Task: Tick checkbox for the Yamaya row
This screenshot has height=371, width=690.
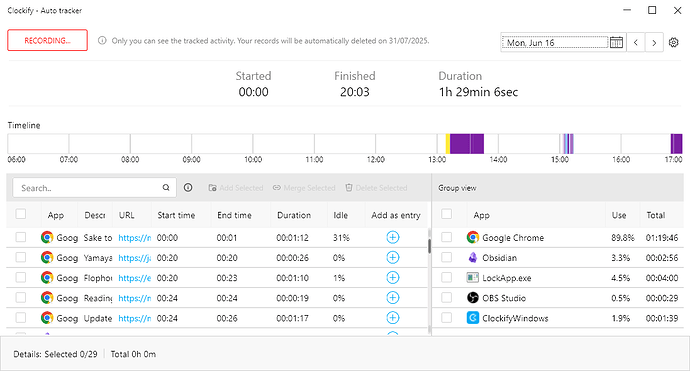Action: (x=21, y=257)
